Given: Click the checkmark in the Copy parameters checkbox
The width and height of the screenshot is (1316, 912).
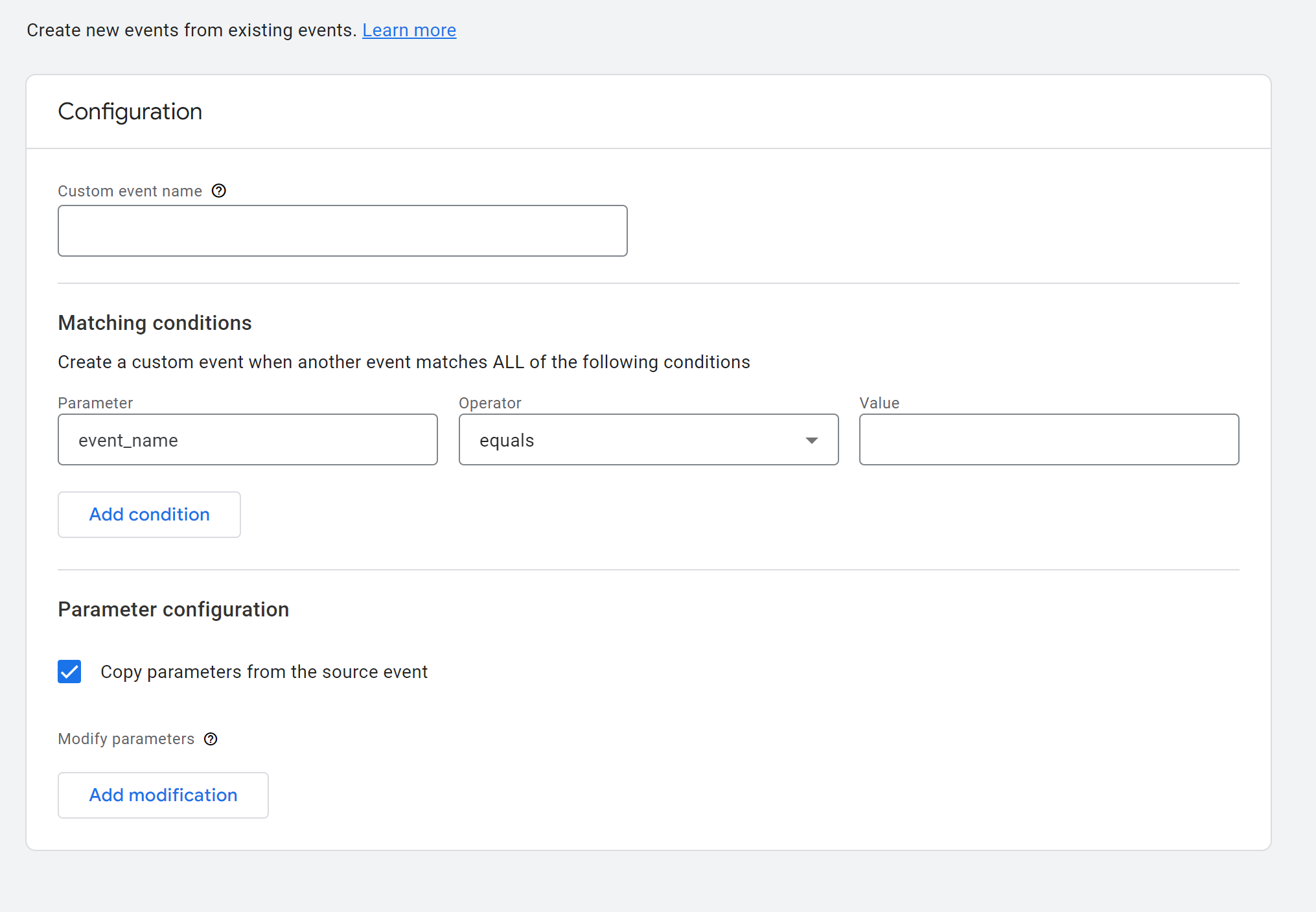Looking at the screenshot, I should point(69,672).
